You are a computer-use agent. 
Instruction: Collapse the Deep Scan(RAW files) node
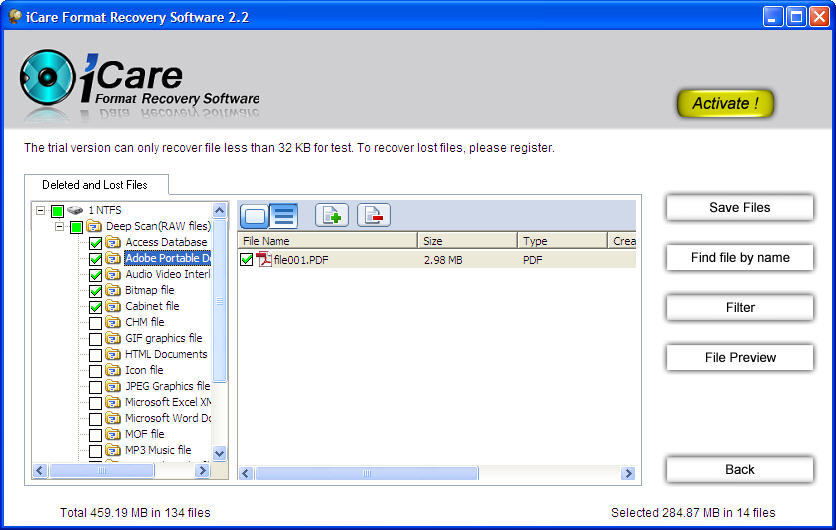click(59, 226)
